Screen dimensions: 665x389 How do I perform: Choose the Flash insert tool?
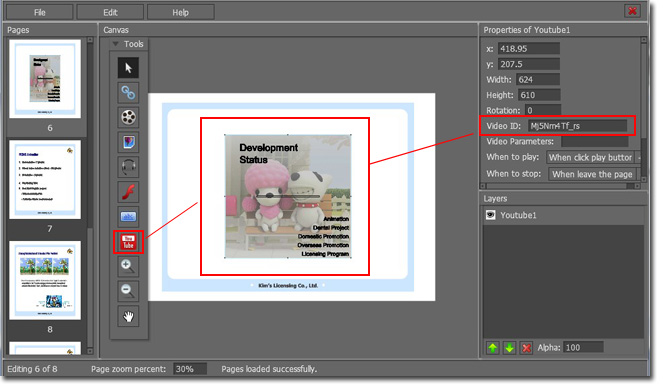(129, 192)
